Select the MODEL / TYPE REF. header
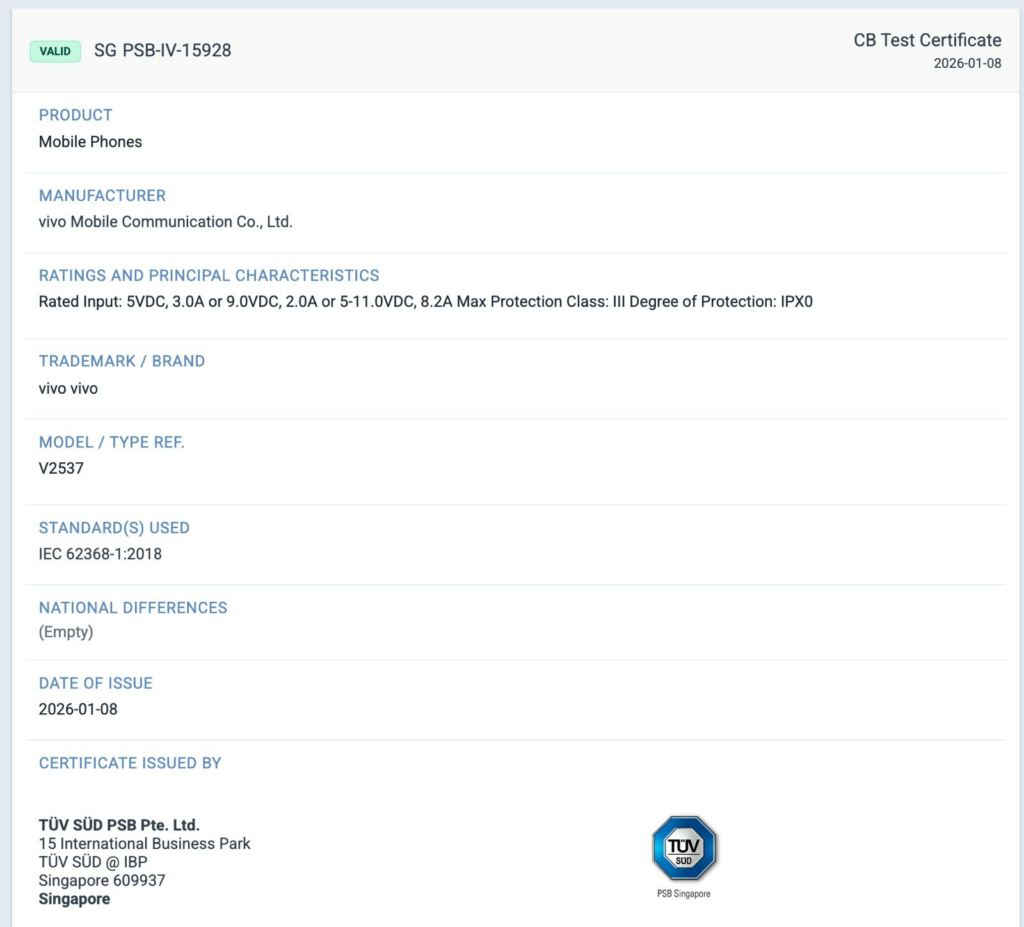 (x=111, y=441)
